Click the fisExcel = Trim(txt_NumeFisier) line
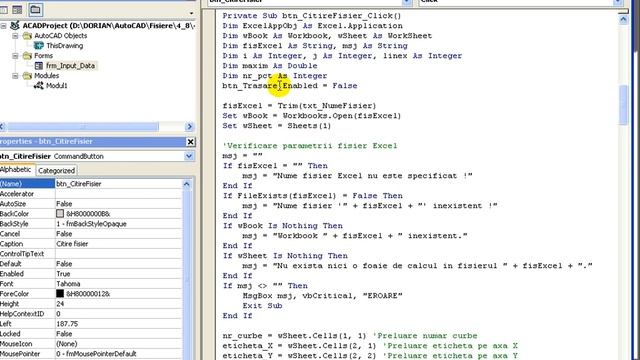Viewport: 640px width, 360px height. click(x=299, y=106)
